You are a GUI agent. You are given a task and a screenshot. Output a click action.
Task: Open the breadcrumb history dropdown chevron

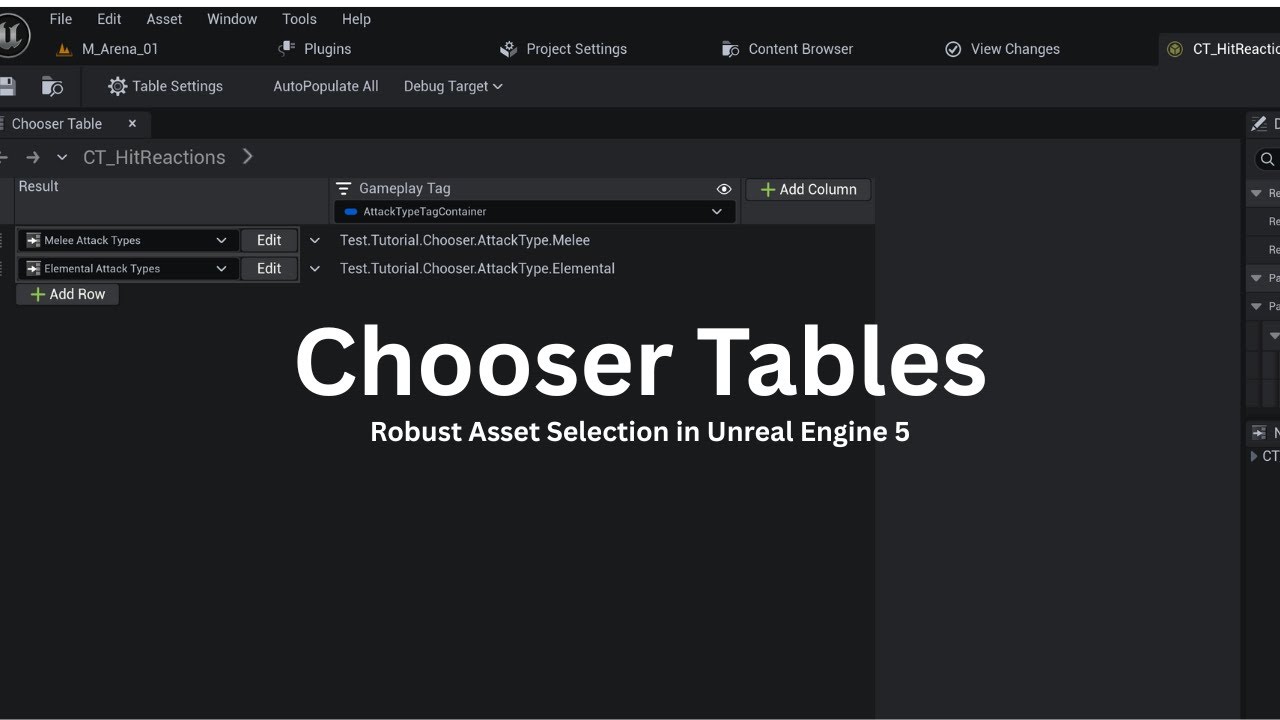click(x=62, y=157)
